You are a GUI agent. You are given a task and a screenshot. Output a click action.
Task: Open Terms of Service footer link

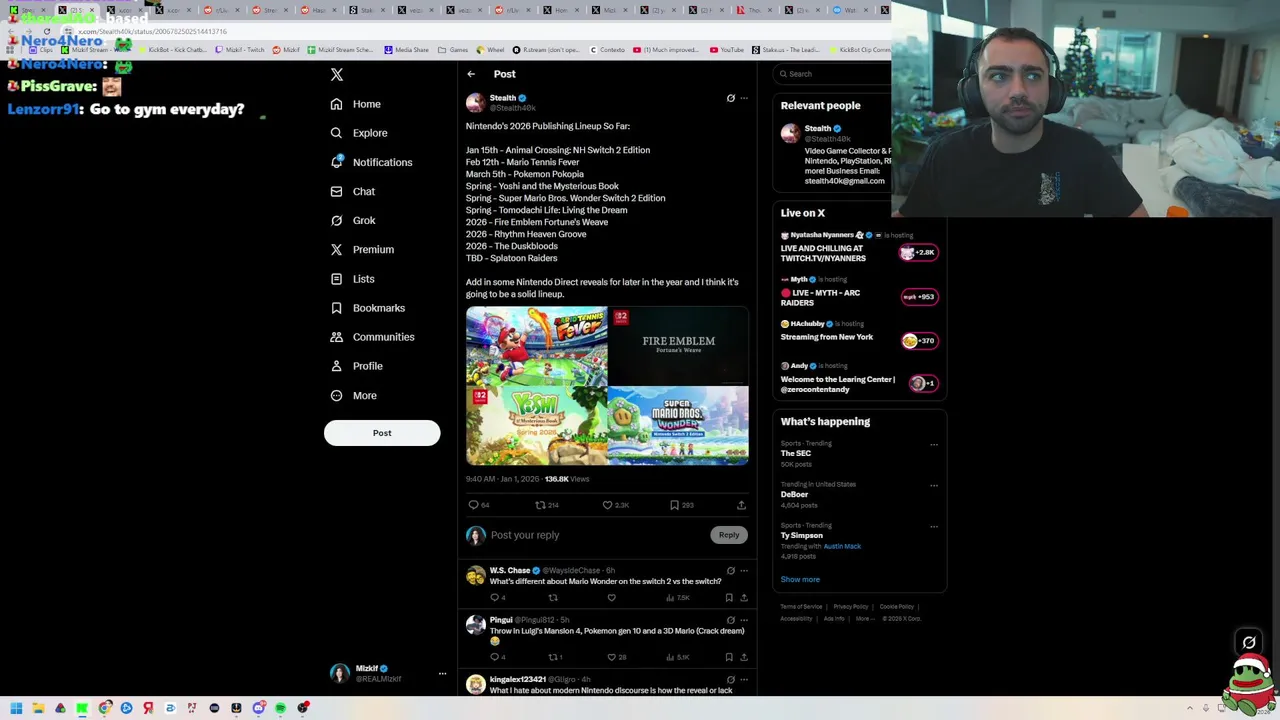(x=801, y=607)
